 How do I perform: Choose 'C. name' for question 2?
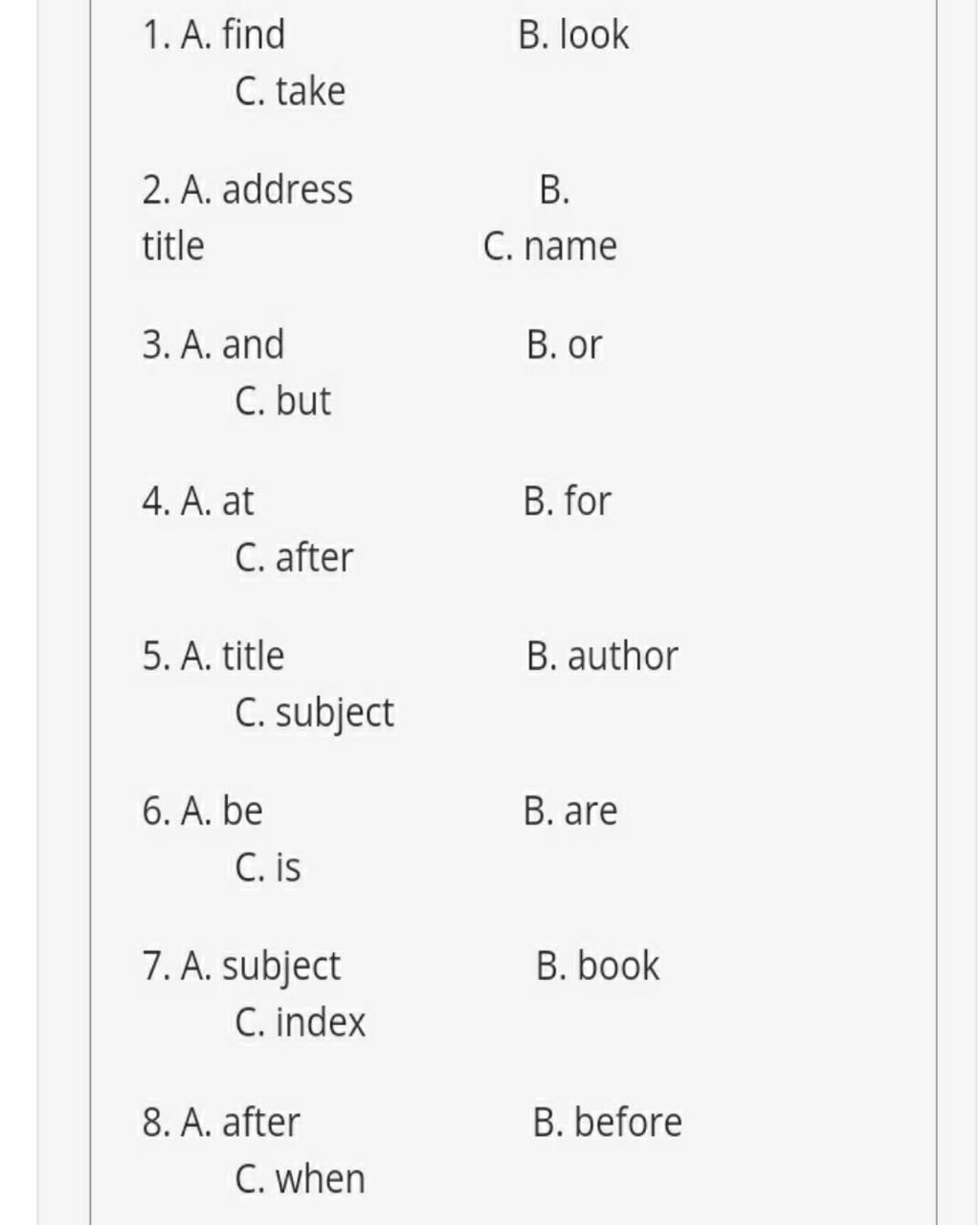pos(550,246)
